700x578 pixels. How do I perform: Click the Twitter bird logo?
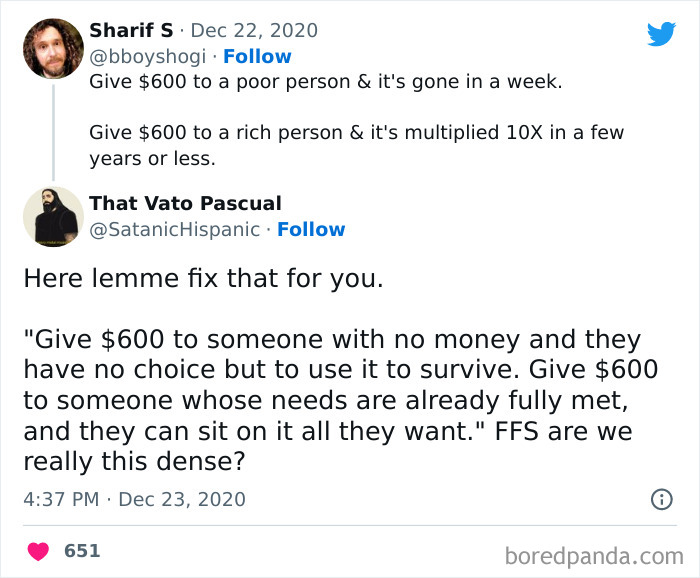pos(661,33)
